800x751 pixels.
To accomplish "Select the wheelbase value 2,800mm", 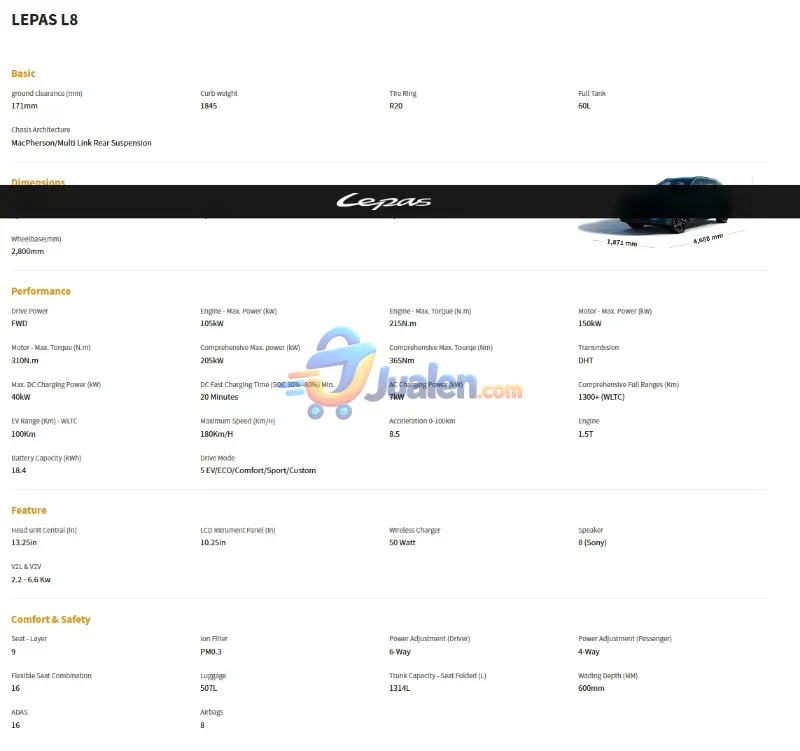I will click(x=28, y=252).
